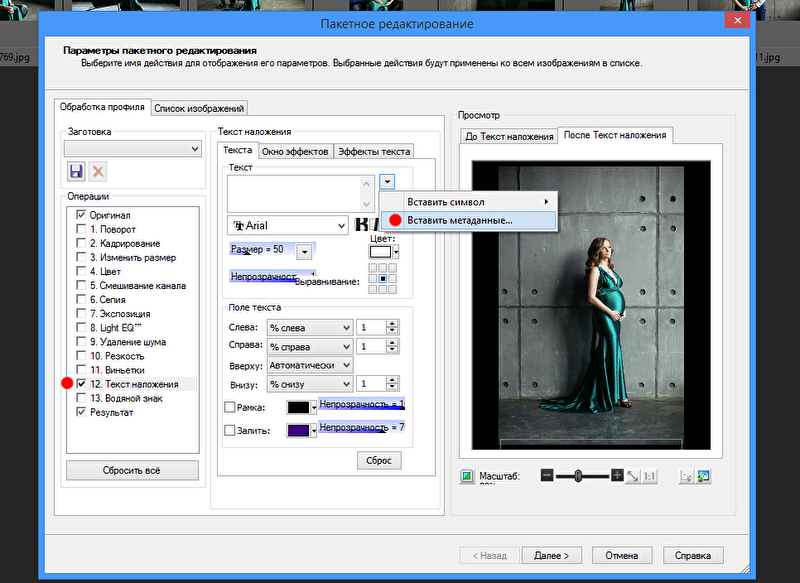Click the zoom out minus button
The width and height of the screenshot is (800, 583).
click(546, 476)
